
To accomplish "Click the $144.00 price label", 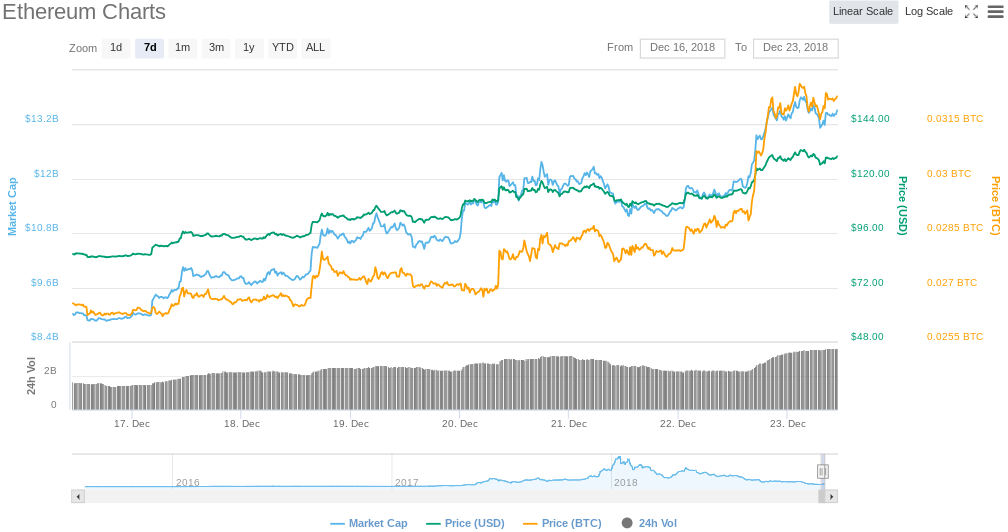I will (x=870, y=119).
